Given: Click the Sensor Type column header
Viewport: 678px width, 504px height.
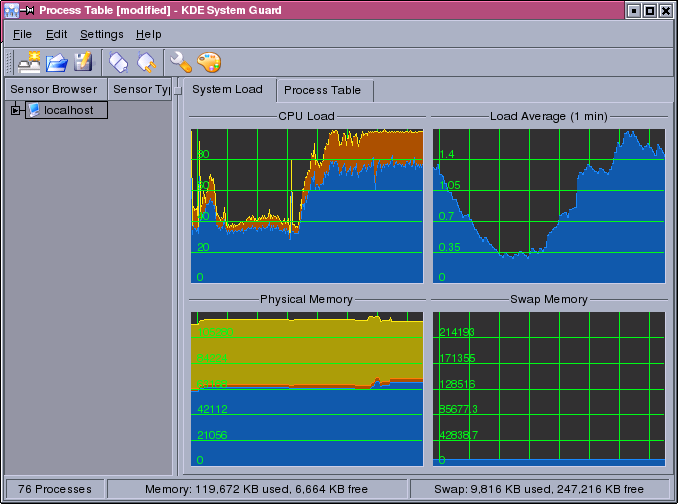Looking at the screenshot, I should point(140,89).
